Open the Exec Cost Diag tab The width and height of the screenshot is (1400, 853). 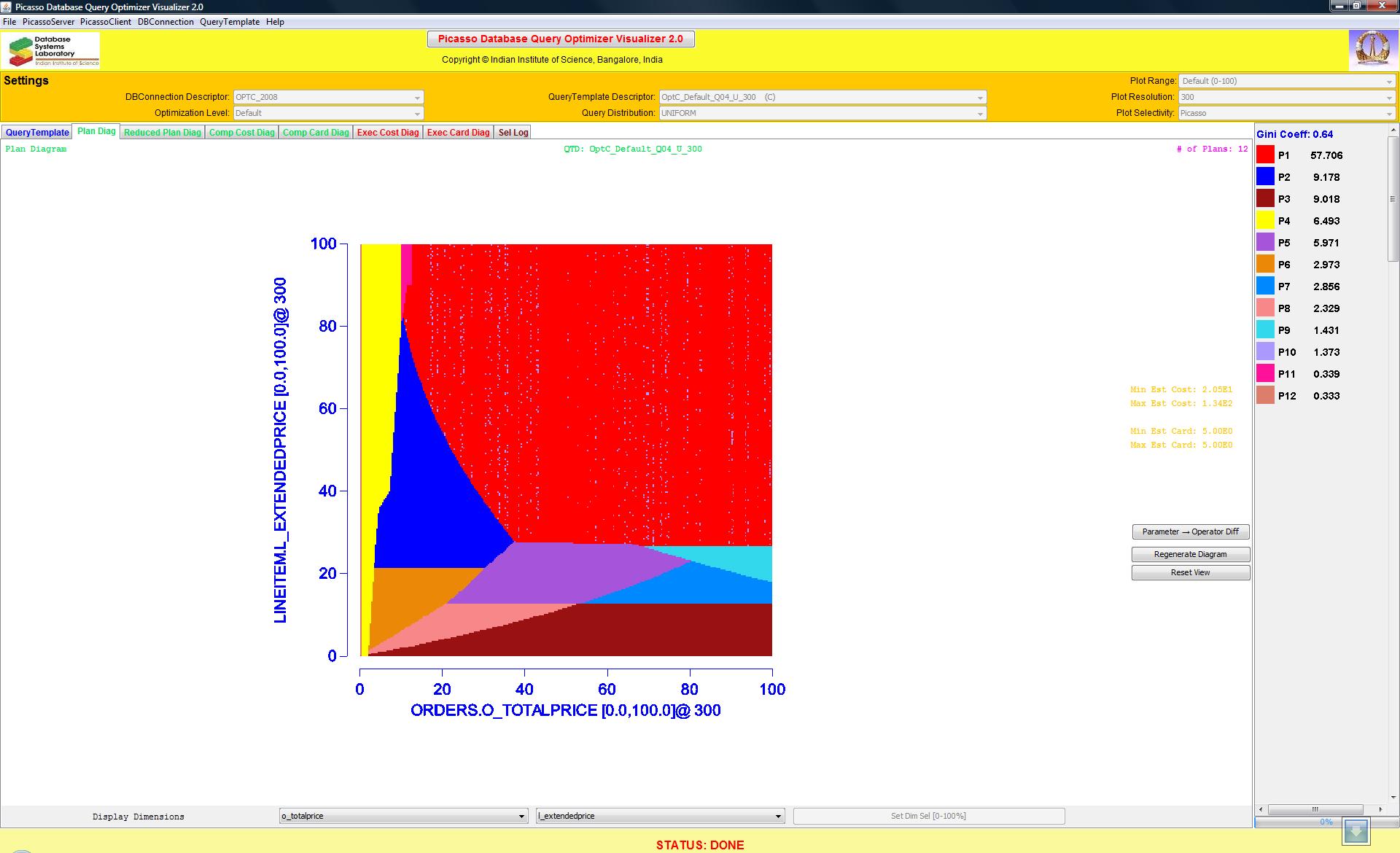[388, 133]
